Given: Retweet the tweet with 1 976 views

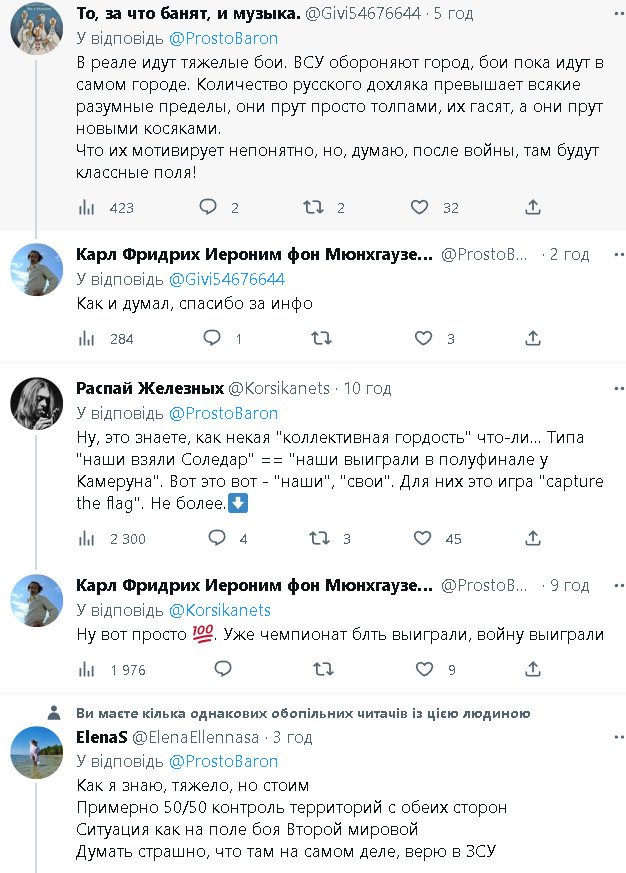Looking at the screenshot, I should coord(323,669).
